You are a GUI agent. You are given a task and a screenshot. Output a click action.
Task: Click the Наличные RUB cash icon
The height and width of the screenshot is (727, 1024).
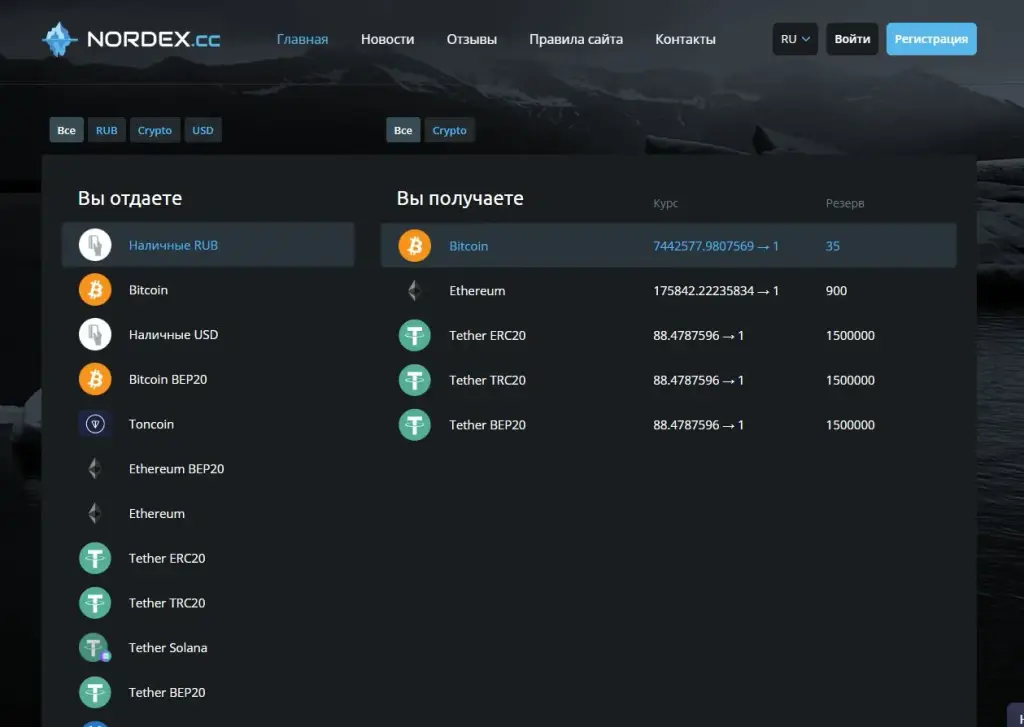coord(95,245)
